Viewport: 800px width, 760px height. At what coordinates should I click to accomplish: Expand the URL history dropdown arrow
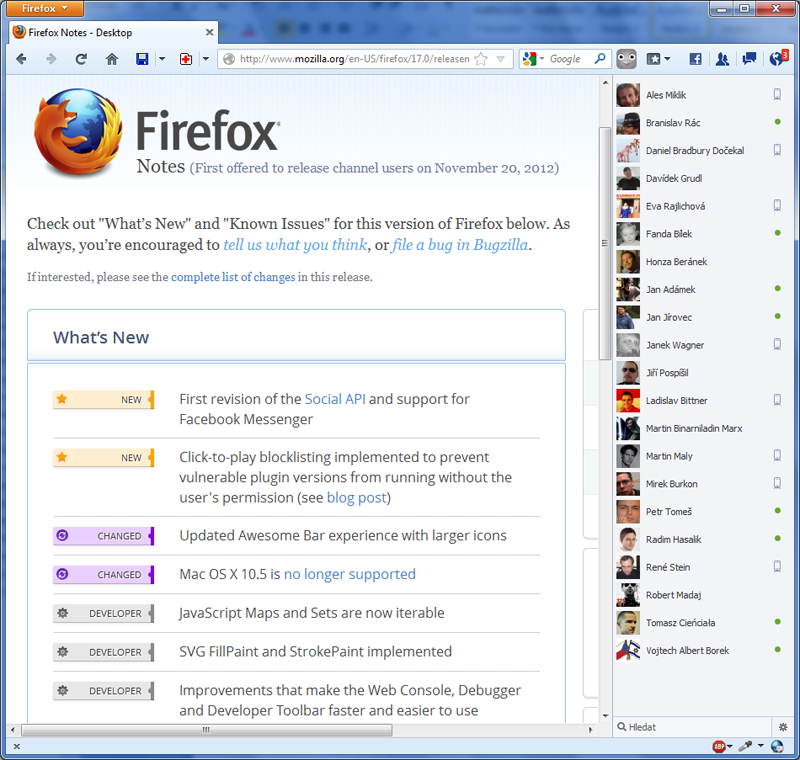click(501, 59)
